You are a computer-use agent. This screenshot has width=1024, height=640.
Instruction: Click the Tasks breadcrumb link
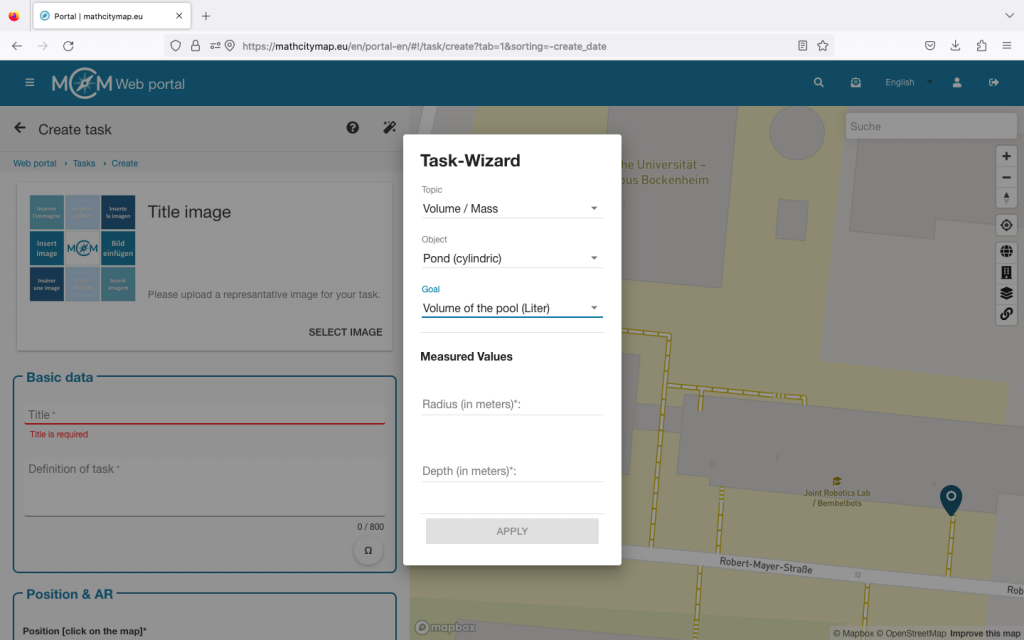[x=84, y=163]
